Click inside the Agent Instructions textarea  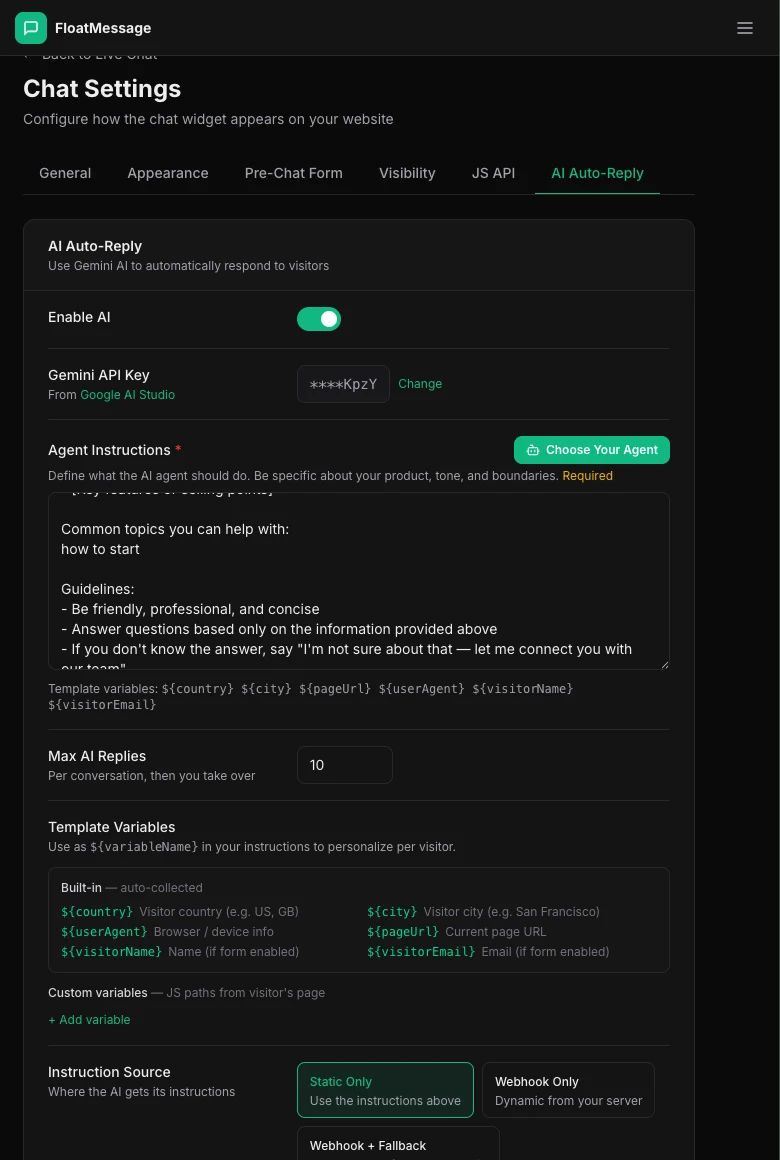[x=358, y=580]
